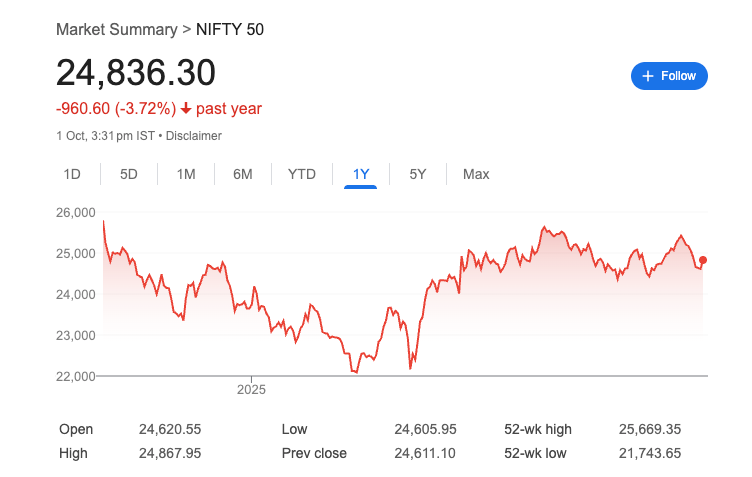
Task: Switch to YTD chart view
Action: pyautogui.click(x=302, y=174)
